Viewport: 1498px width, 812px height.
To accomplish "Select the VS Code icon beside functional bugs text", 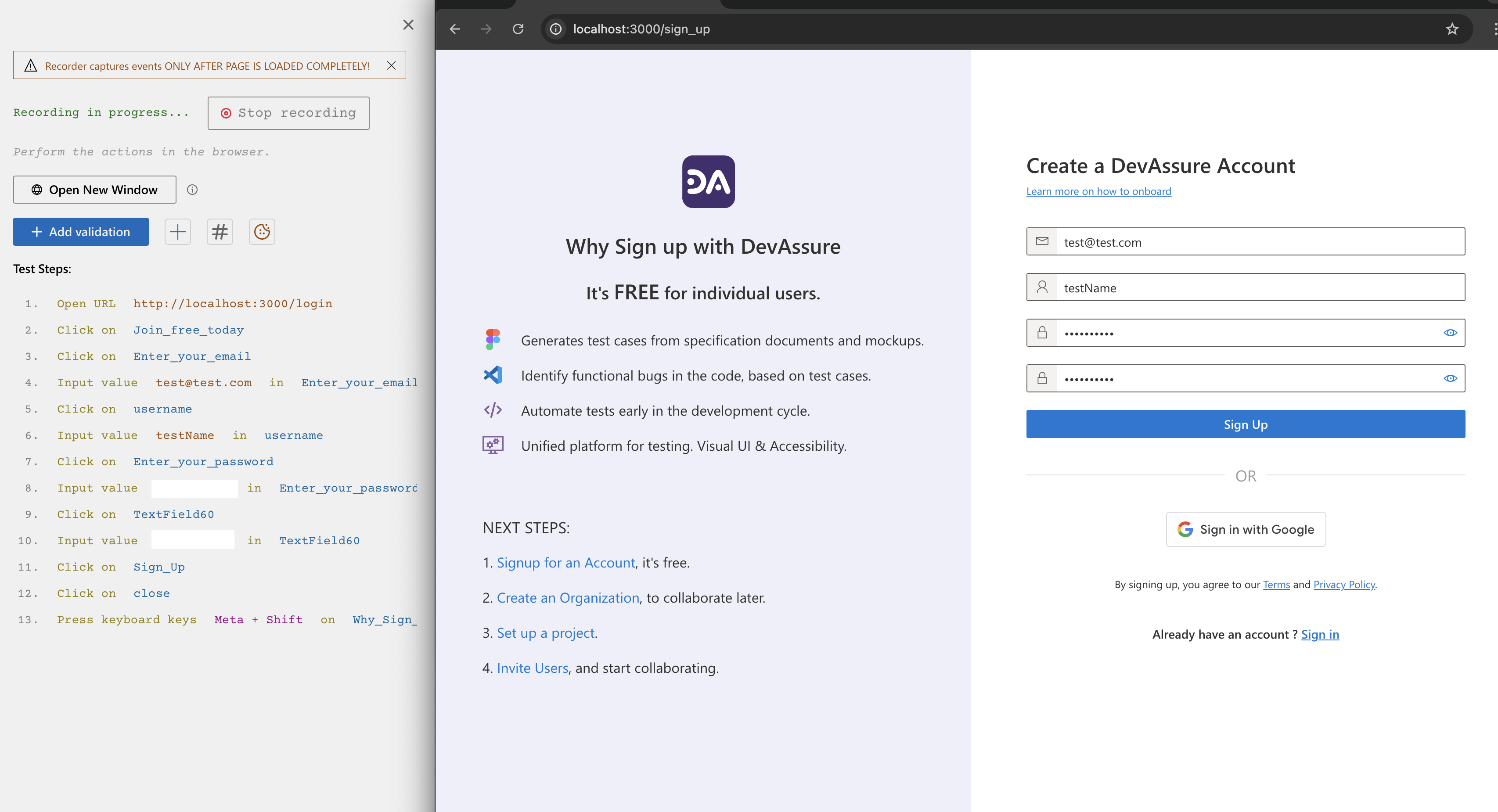I will click(493, 375).
